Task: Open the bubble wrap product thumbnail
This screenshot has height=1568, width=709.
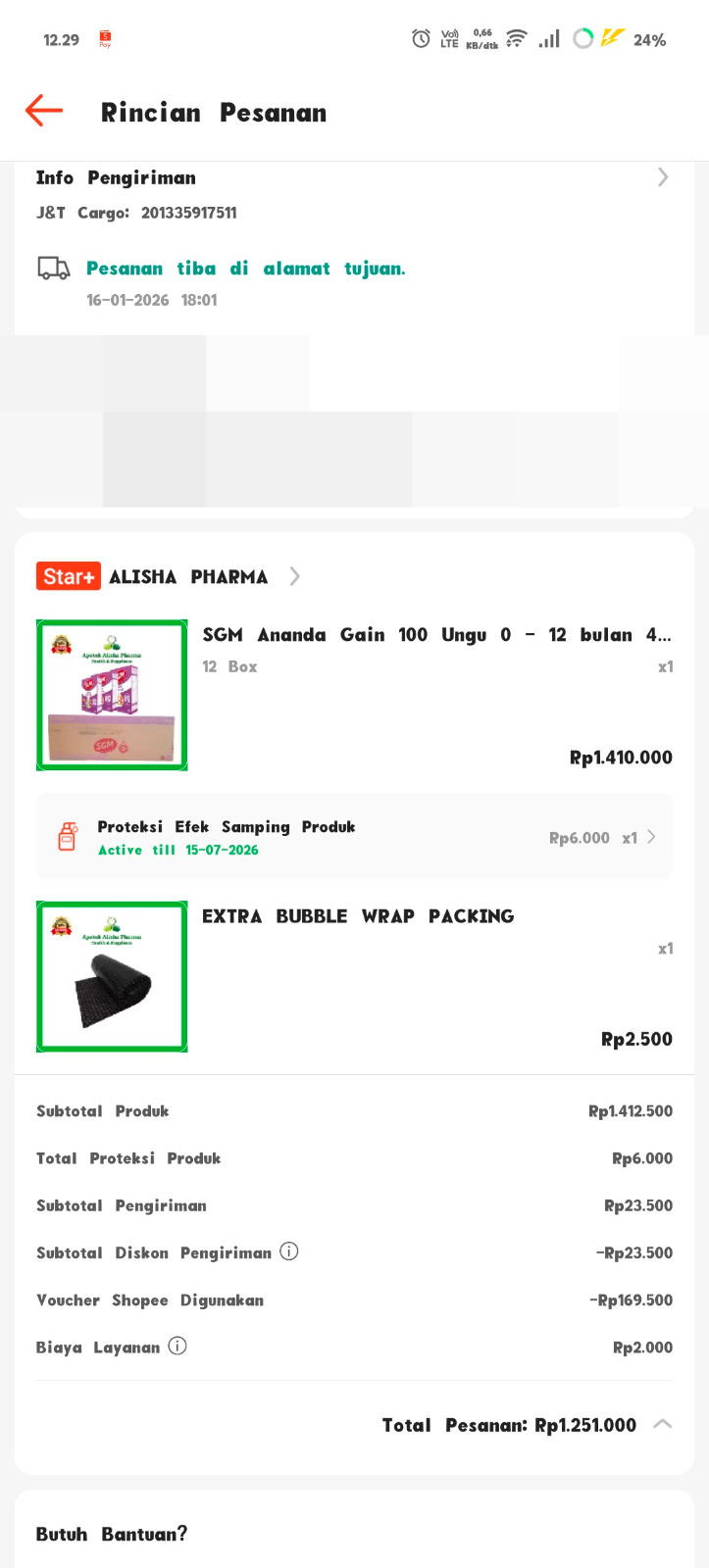Action: point(112,976)
